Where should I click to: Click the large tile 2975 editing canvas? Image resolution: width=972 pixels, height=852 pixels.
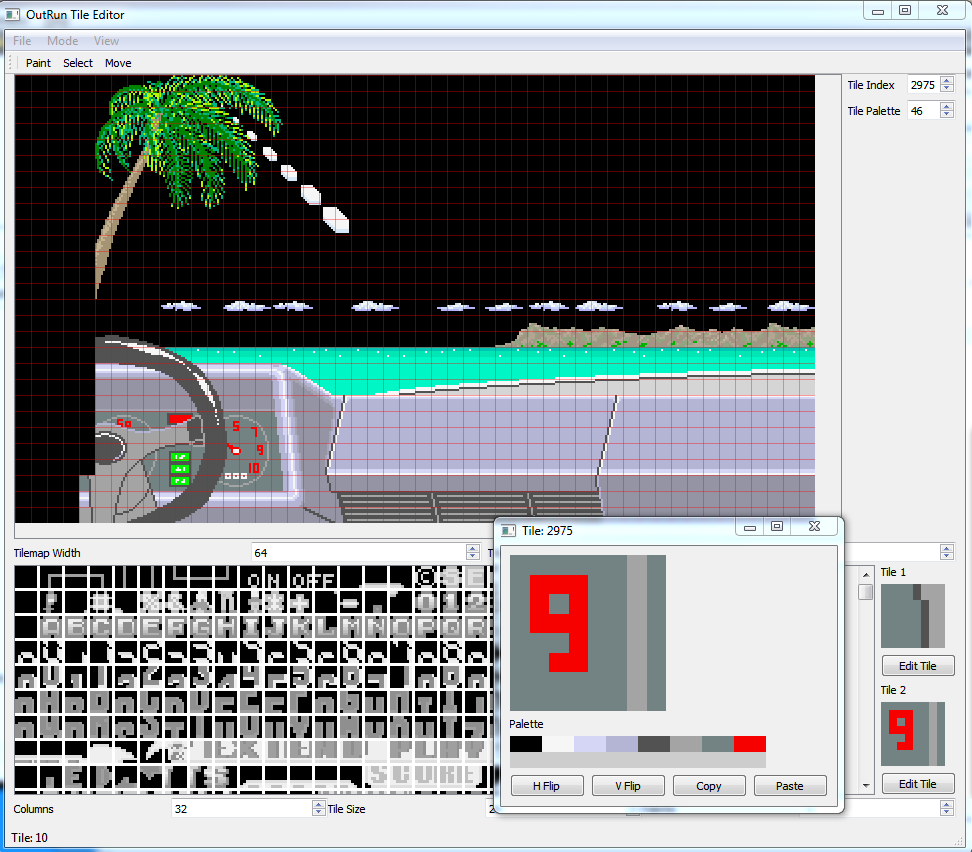pos(588,632)
